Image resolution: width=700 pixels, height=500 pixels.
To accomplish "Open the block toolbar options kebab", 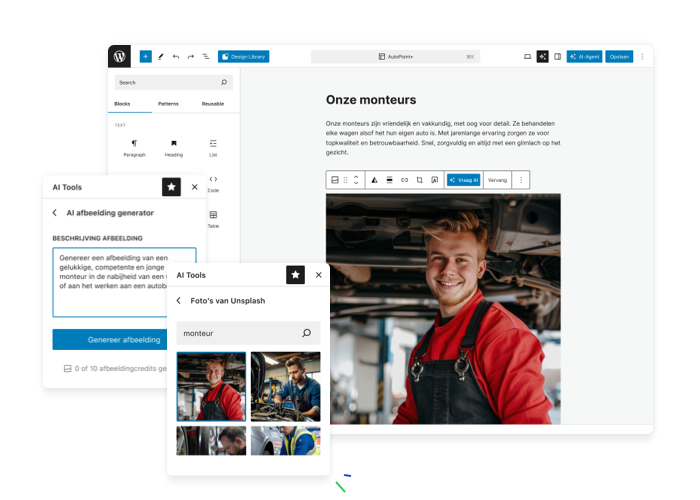I will (521, 180).
